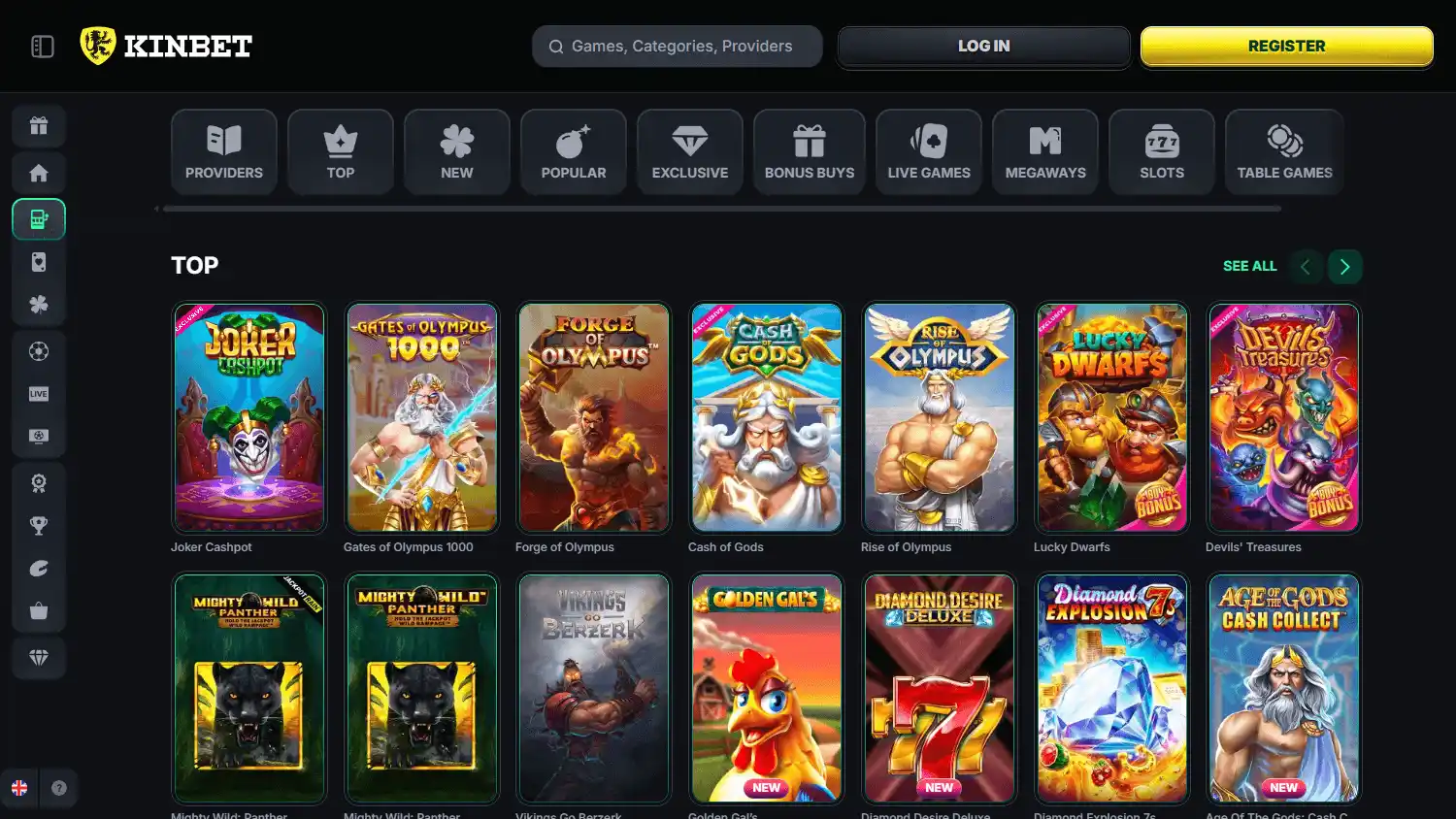Click the "Forge of Olympus" title text
The image size is (1456, 819).
click(565, 547)
